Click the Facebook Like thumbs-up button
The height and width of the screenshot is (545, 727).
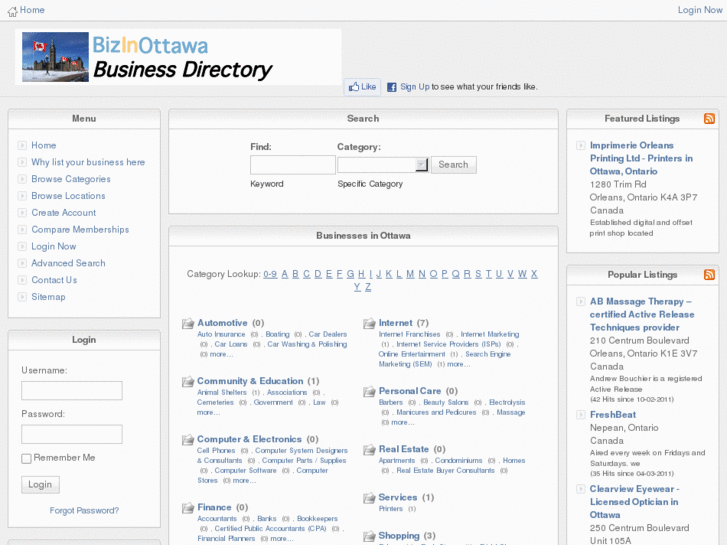(x=362, y=87)
